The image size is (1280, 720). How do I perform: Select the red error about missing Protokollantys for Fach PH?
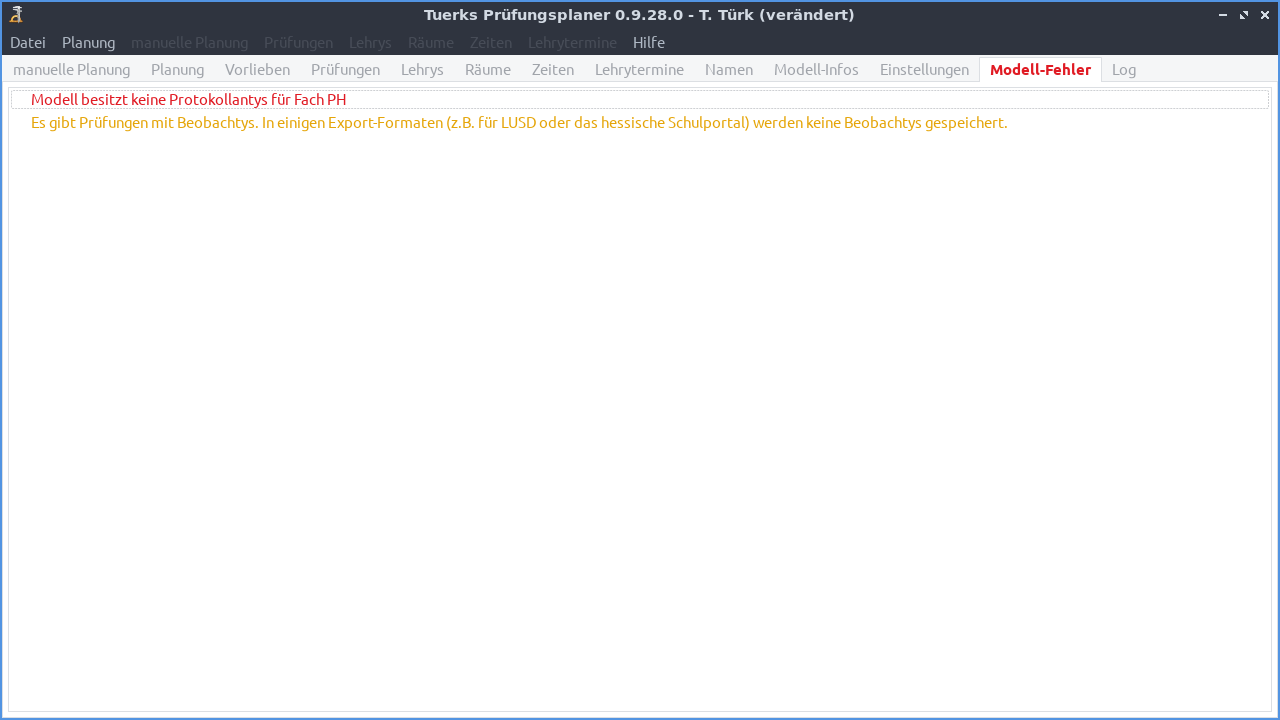click(x=188, y=99)
